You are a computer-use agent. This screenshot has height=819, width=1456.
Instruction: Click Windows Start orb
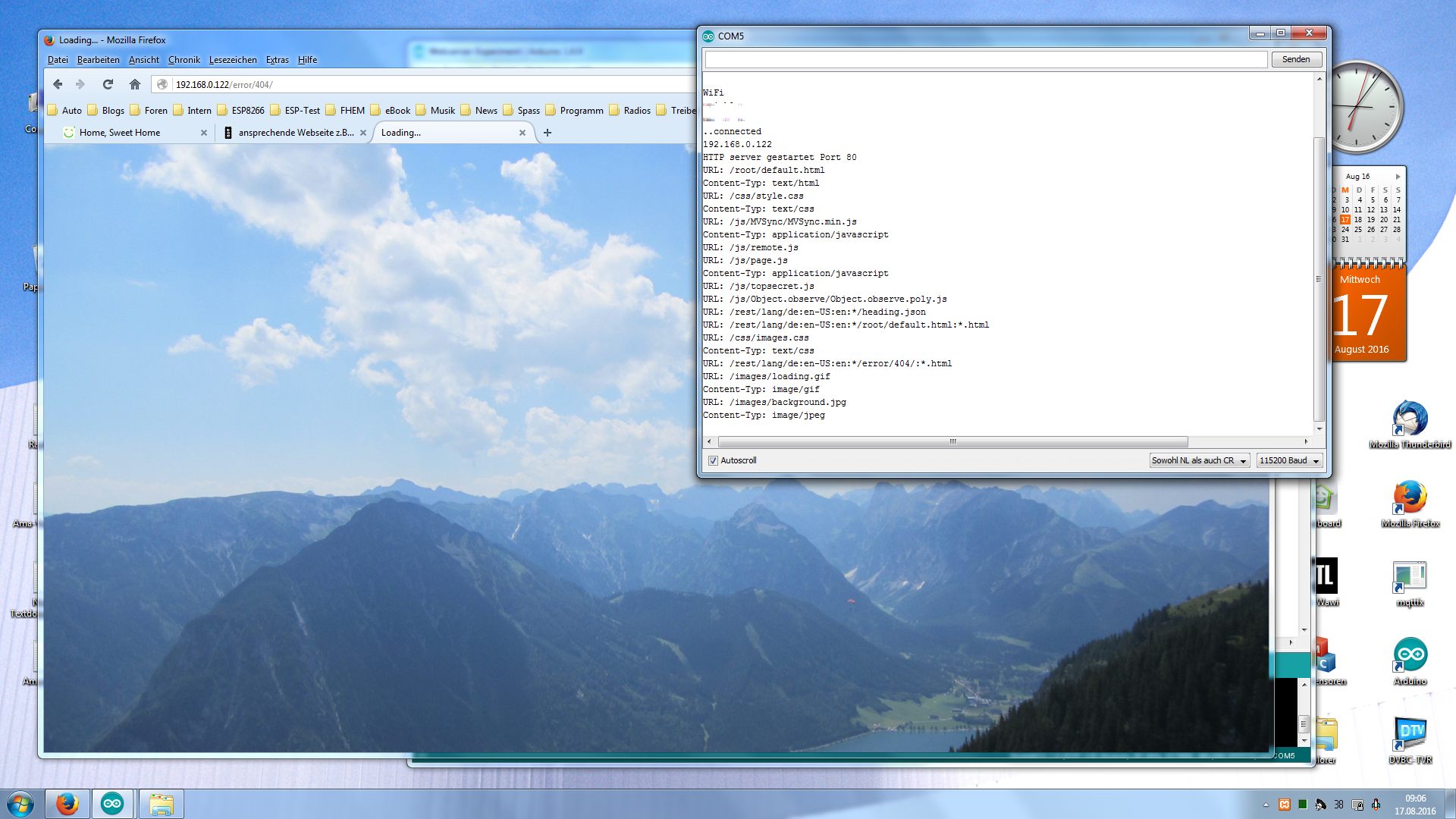pos(20,804)
